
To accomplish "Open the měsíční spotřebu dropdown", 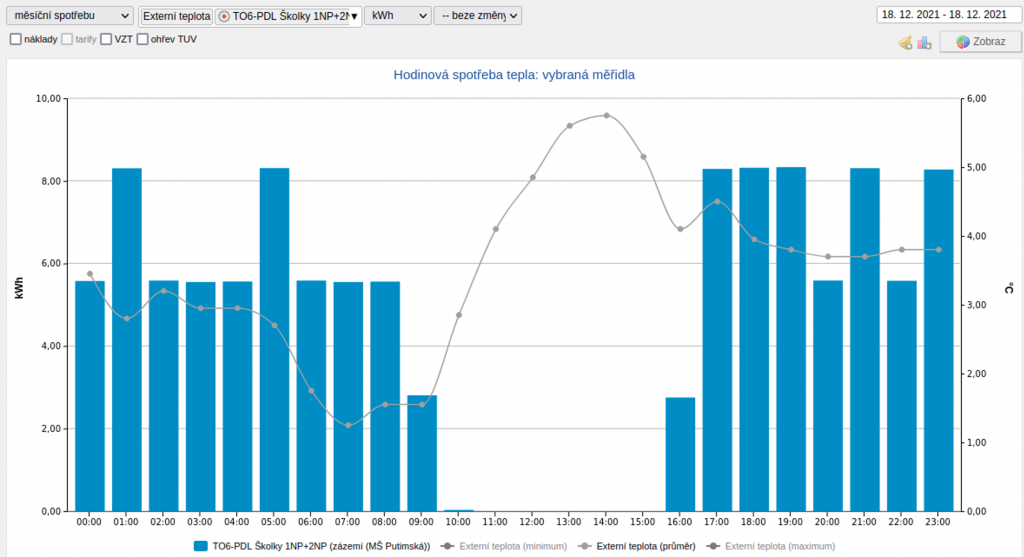I will point(69,16).
